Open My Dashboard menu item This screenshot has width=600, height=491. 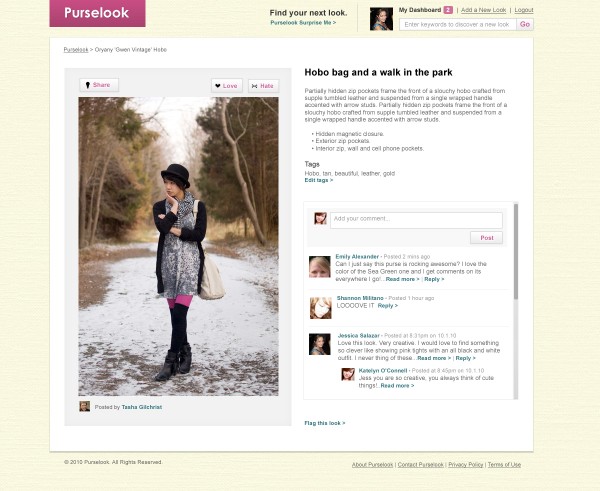pos(420,10)
